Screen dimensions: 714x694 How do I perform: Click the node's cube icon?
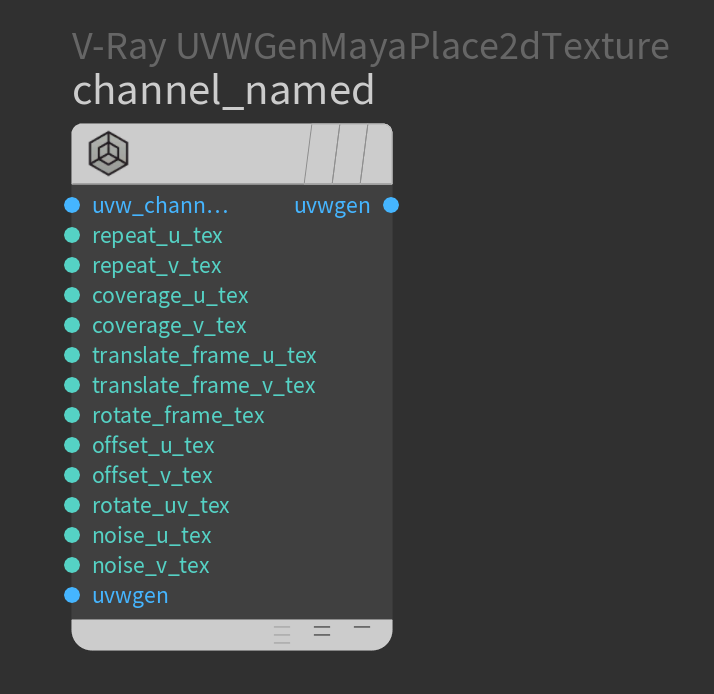tap(108, 153)
